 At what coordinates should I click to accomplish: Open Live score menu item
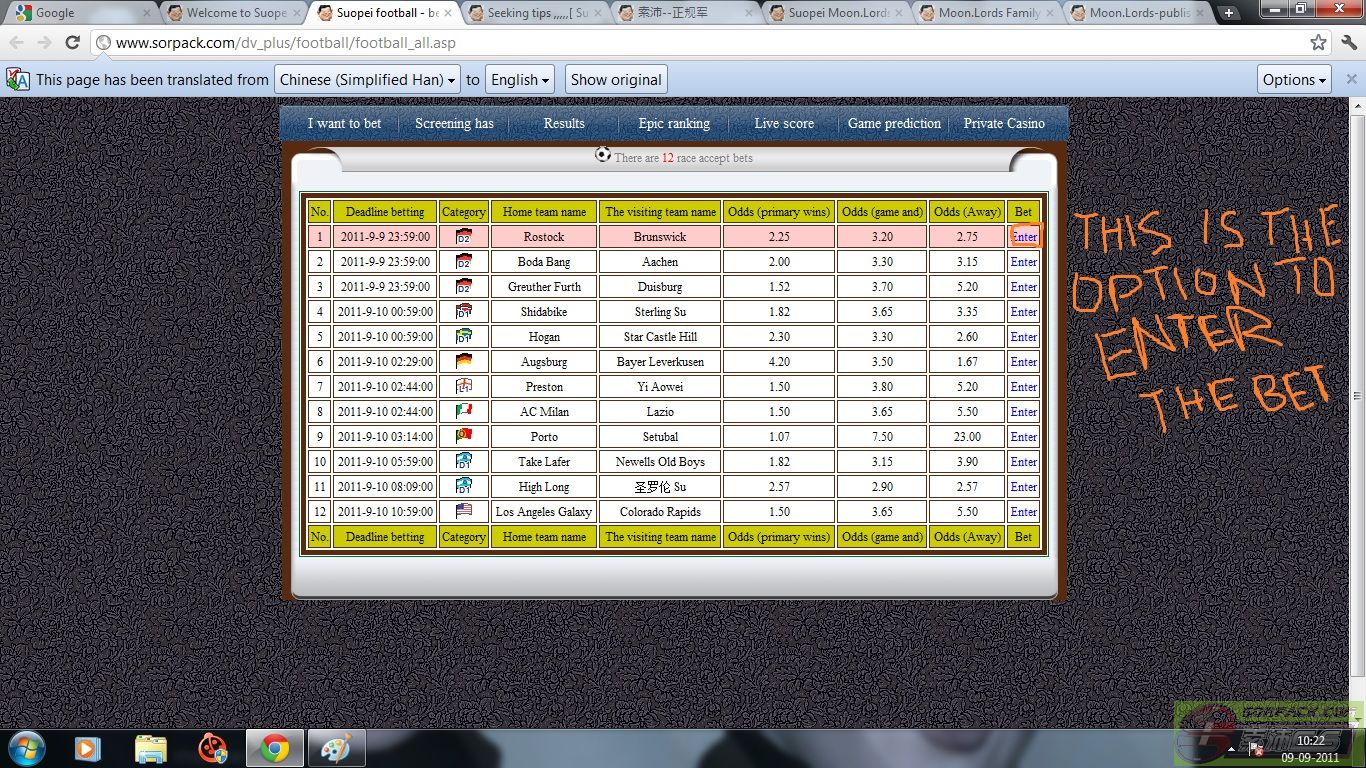[784, 123]
